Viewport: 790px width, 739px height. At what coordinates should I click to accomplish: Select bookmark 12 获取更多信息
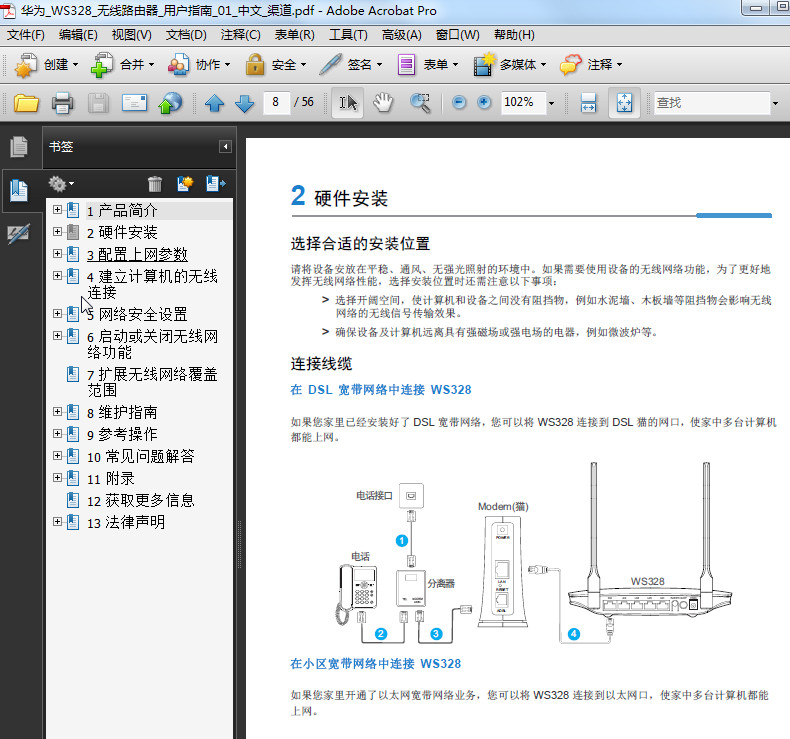tap(140, 500)
